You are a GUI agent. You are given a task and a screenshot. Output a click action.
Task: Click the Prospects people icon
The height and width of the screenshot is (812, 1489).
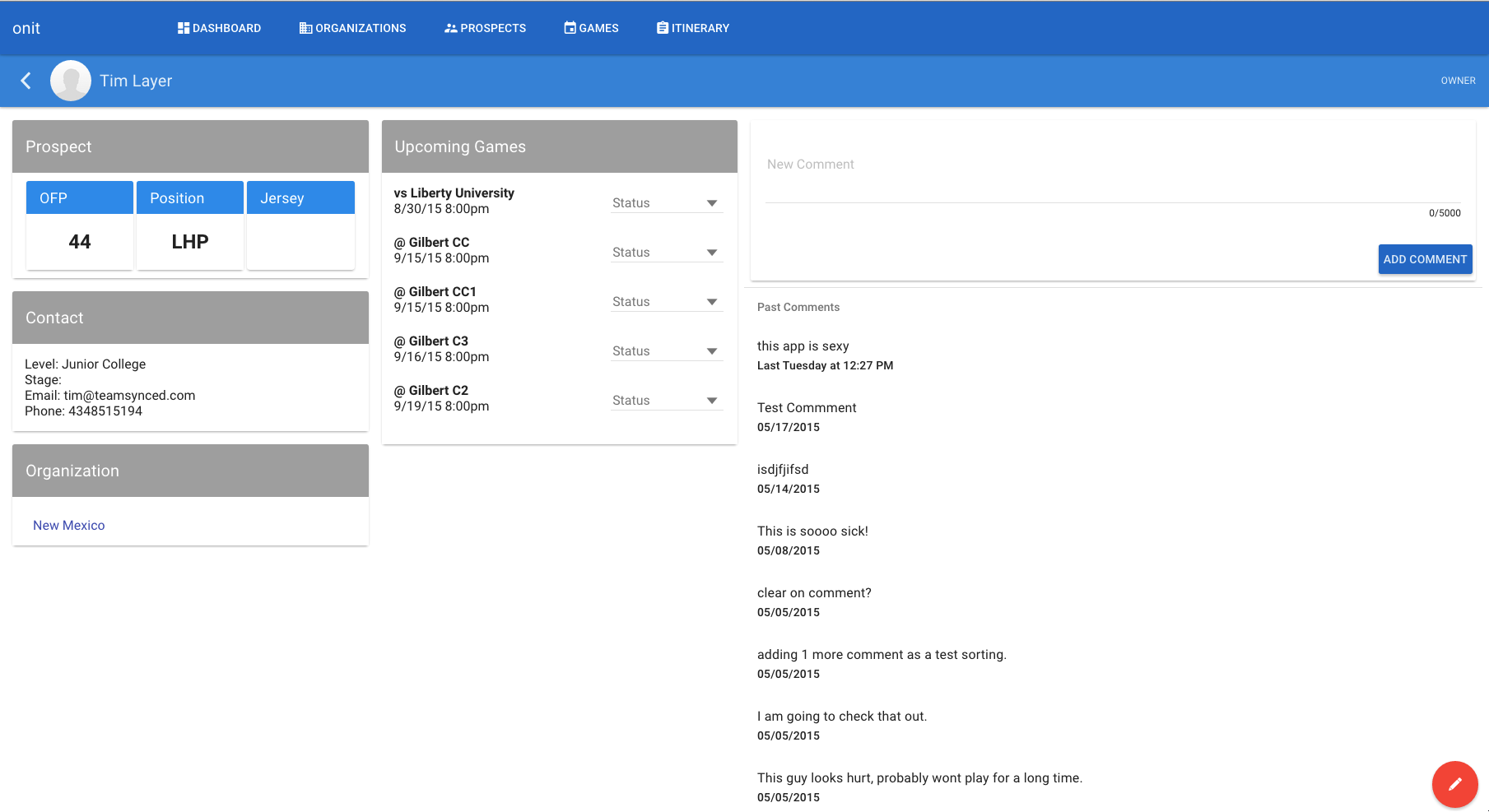[x=450, y=28]
